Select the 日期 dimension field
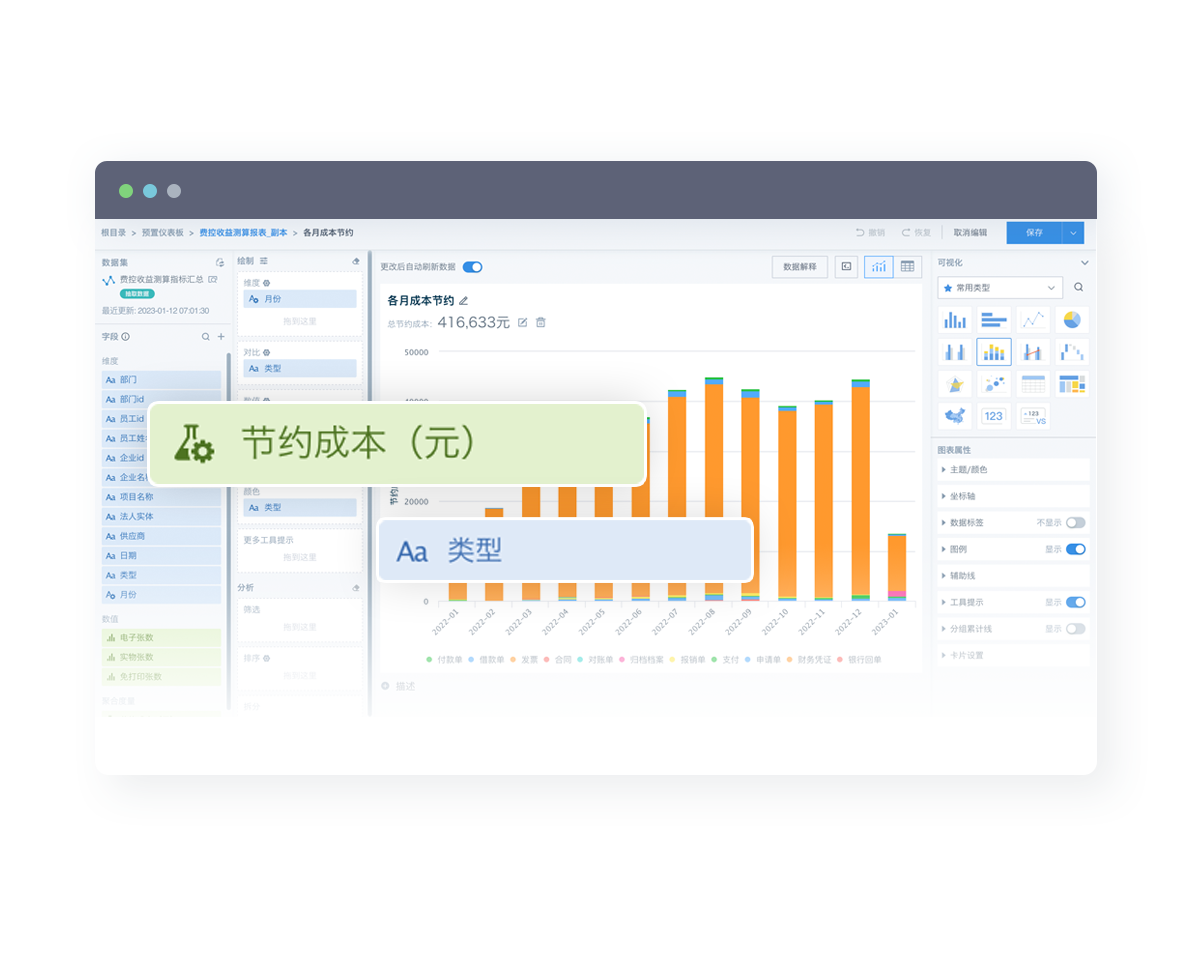Screen dimensions: 1200x960 (161, 555)
